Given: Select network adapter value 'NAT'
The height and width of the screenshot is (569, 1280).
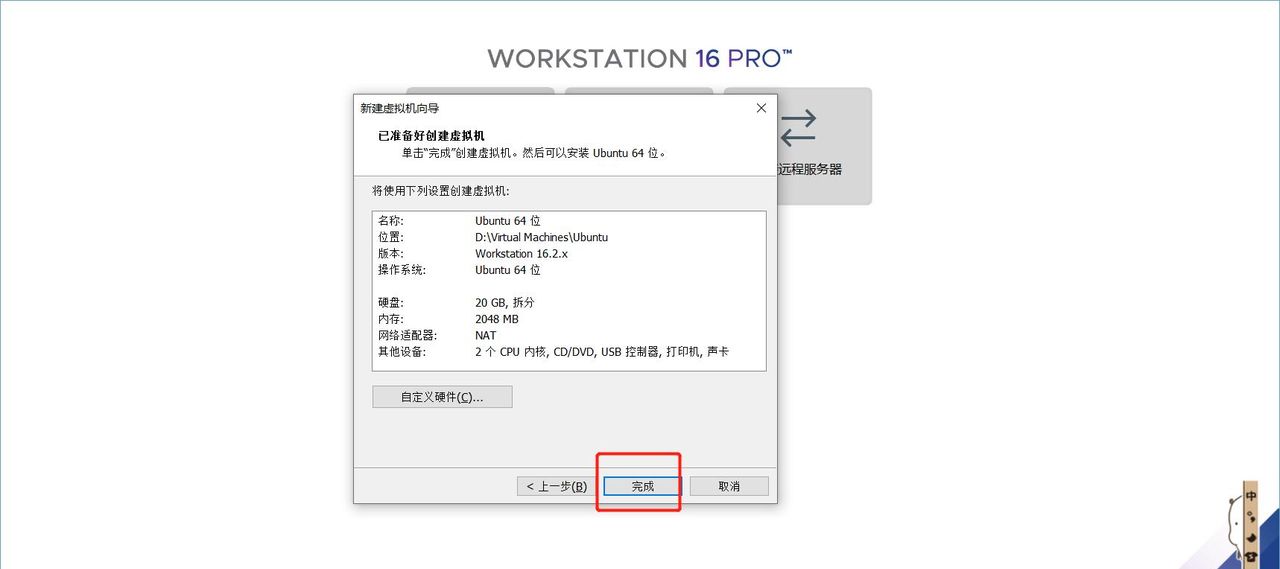Looking at the screenshot, I should coord(486,335).
